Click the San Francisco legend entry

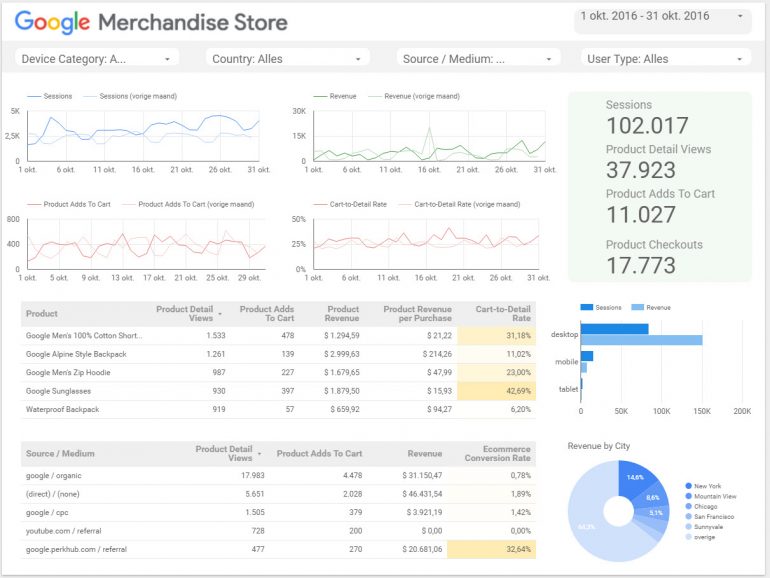tap(710, 517)
